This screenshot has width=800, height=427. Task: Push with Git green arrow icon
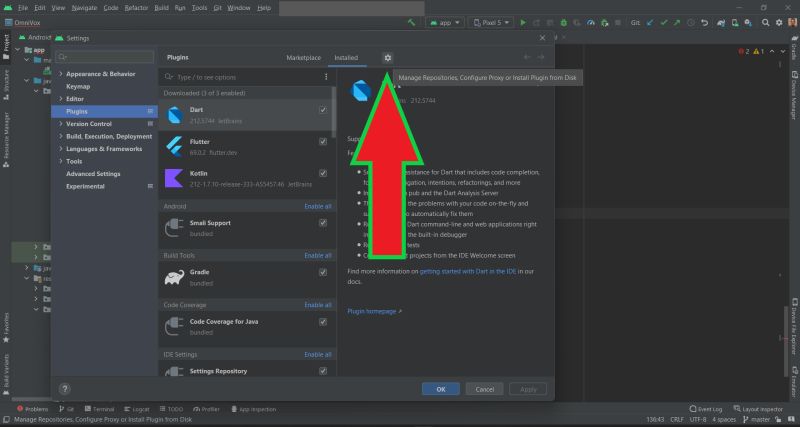(x=677, y=22)
